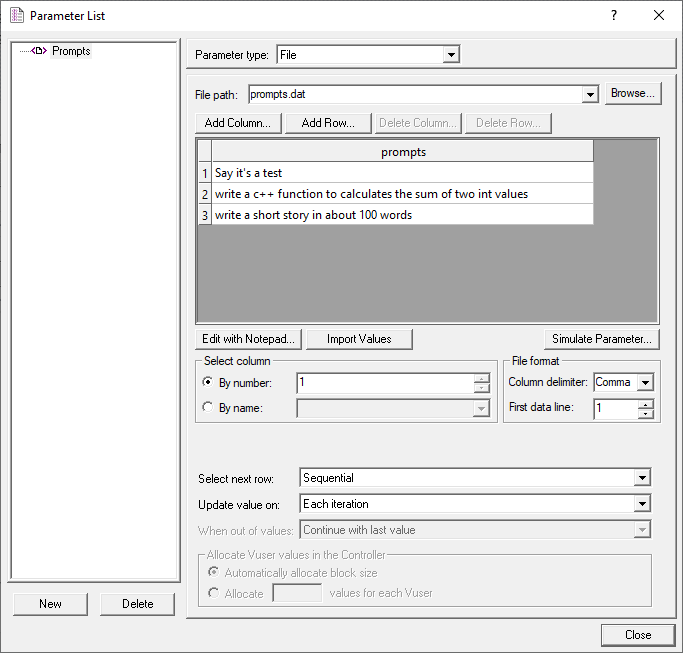Image resolution: width=683 pixels, height=653 pixels.
Task: Click the Simulate Parameter button
Action: [x=601, y=339]
